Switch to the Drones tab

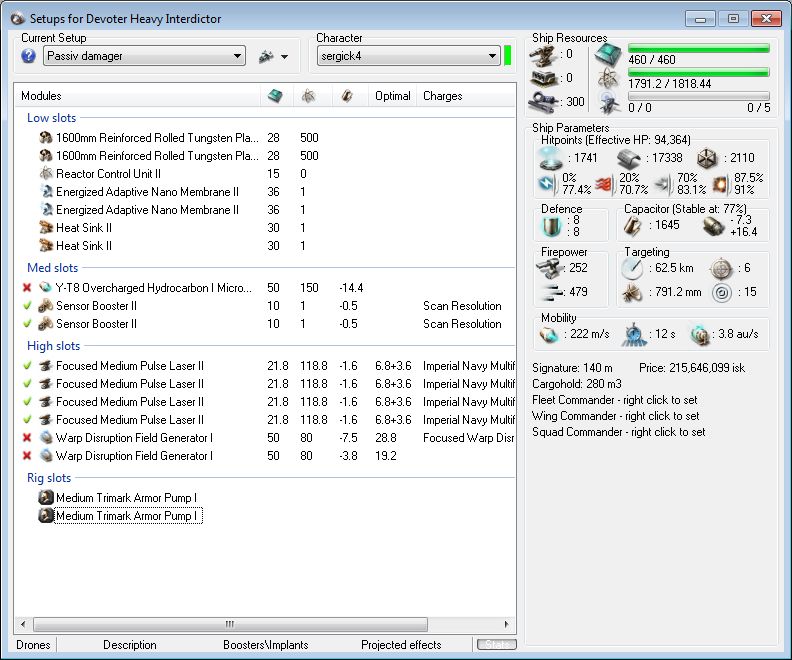pos(33,645)
